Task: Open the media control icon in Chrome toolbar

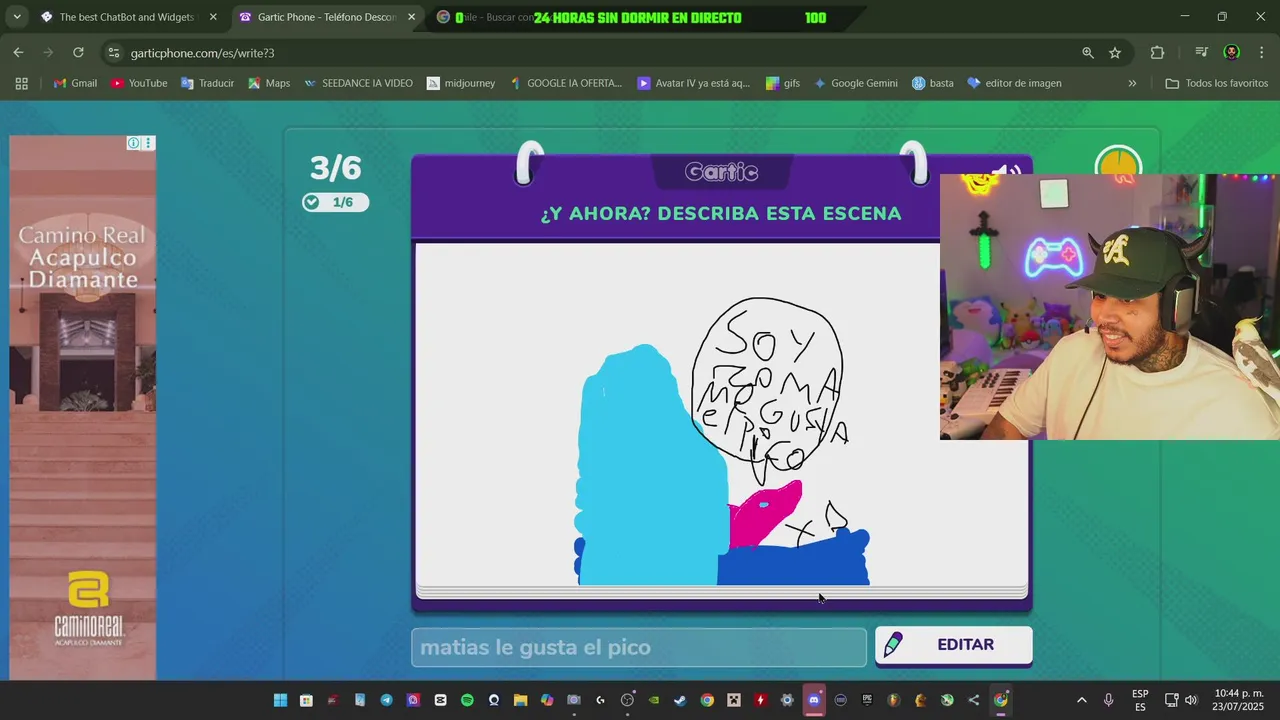Action: point(1201,53)
